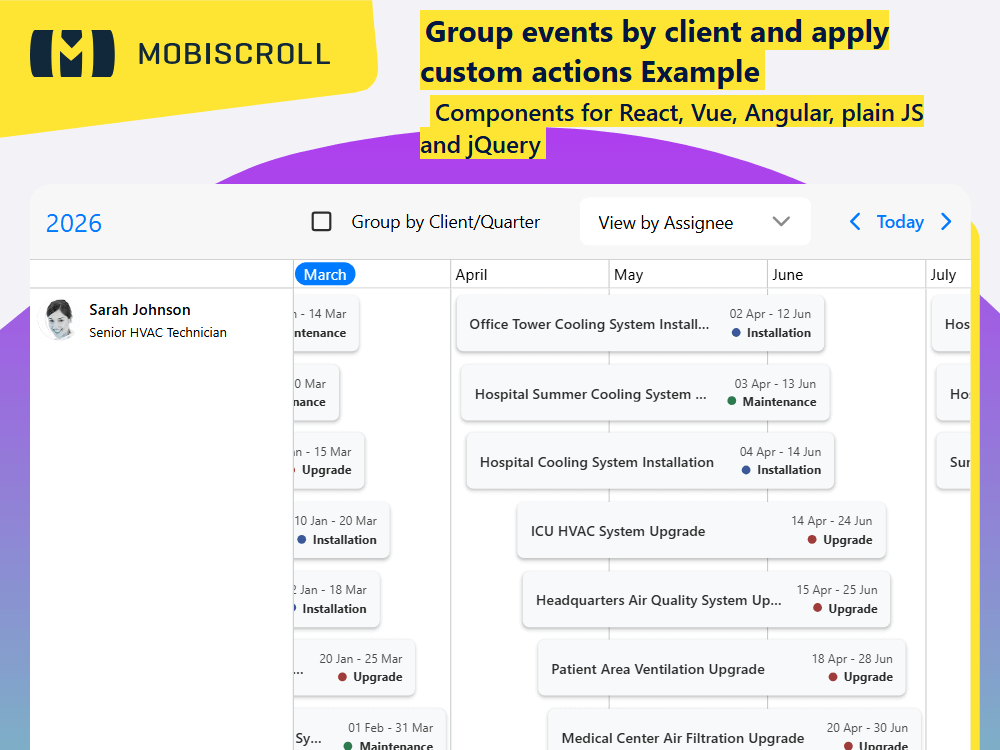1000x750 pixels.
Task: Click the next period chevron arrow
Action: pos(946,221)
